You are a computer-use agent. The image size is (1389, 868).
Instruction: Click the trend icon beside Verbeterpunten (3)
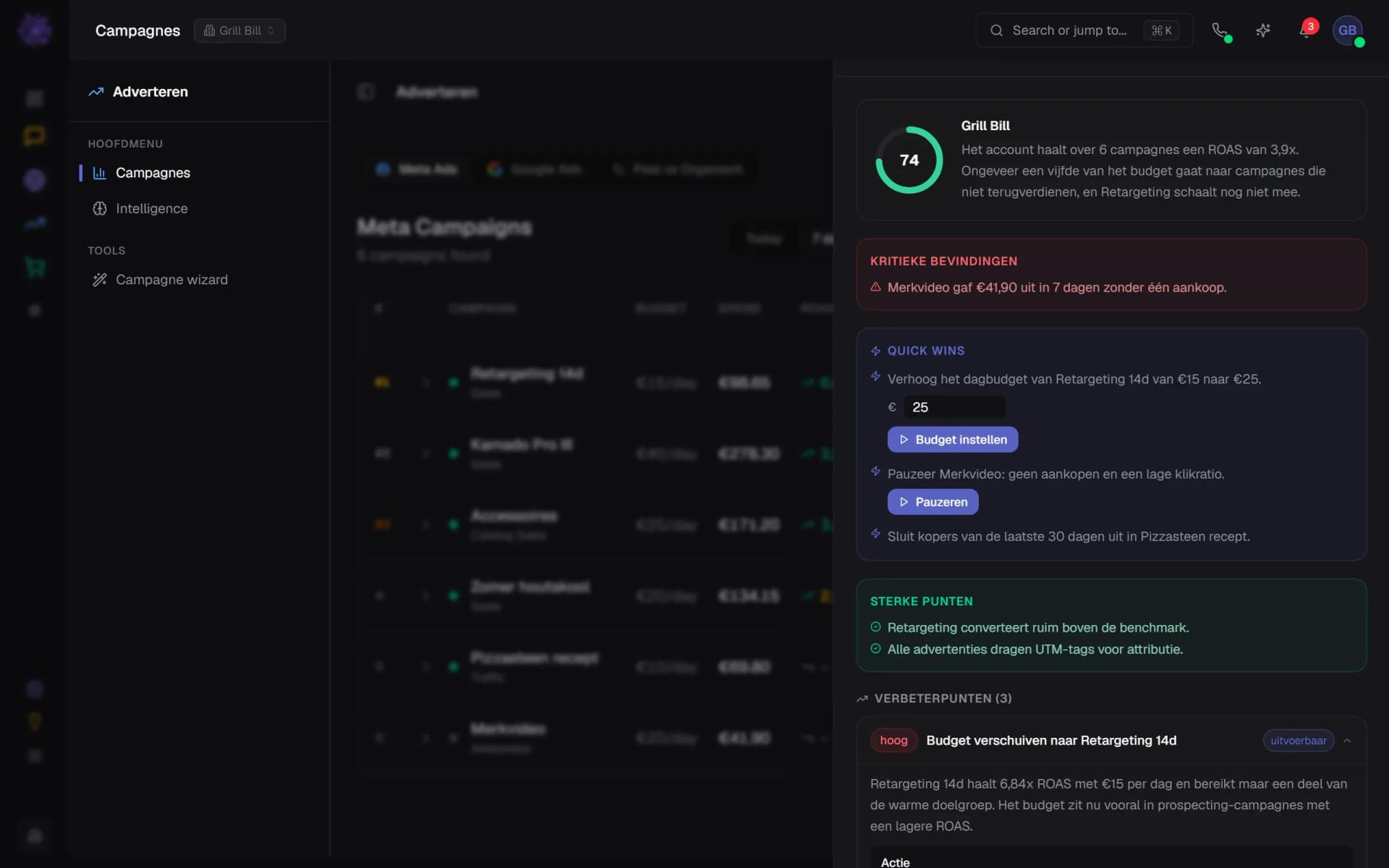pyautogui.click(x=862, y=699)
